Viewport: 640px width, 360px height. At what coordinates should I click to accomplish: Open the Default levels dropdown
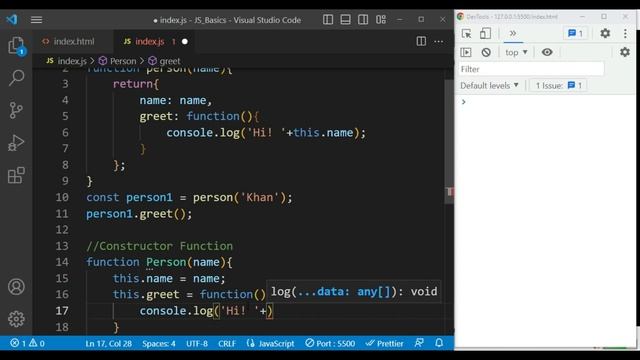coord(489,85)
